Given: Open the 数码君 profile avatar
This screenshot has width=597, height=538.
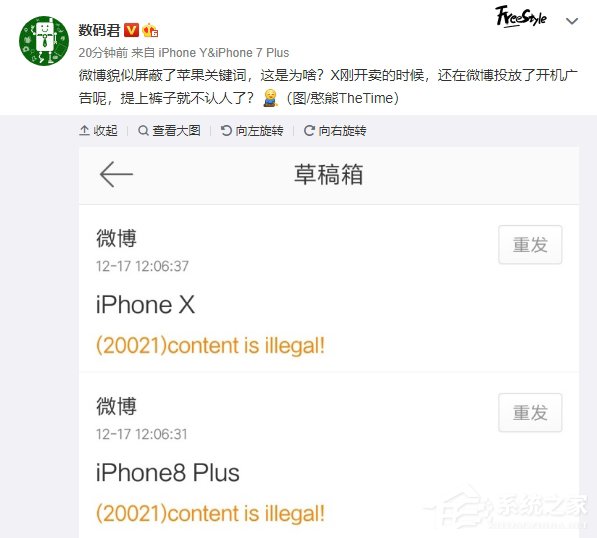Looking at the screenshot, I should [44, 41].
